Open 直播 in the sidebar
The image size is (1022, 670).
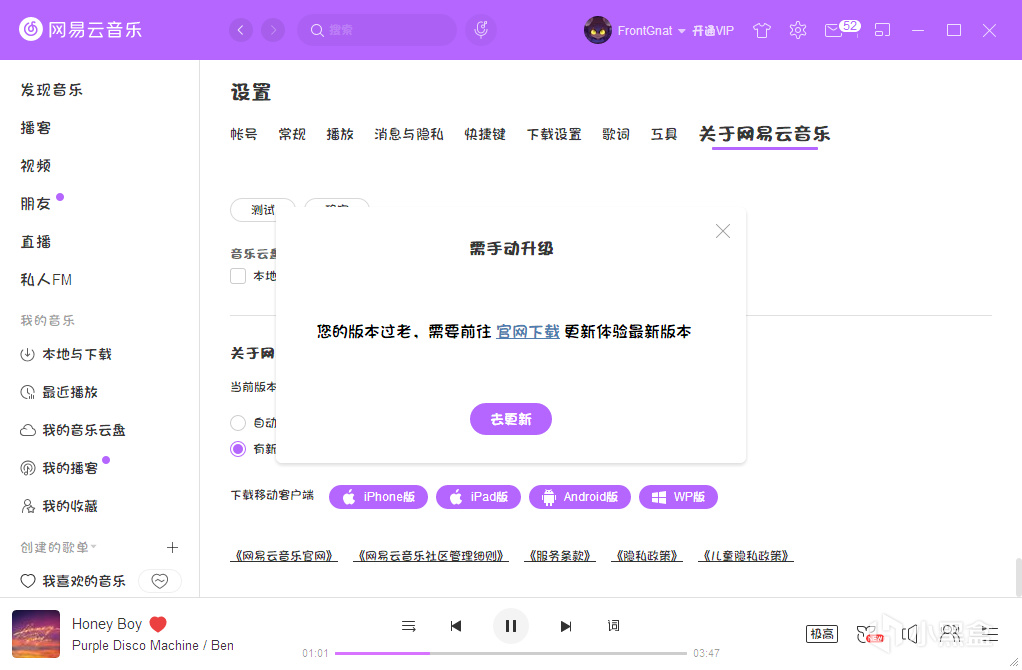click(x=36, y=242)
